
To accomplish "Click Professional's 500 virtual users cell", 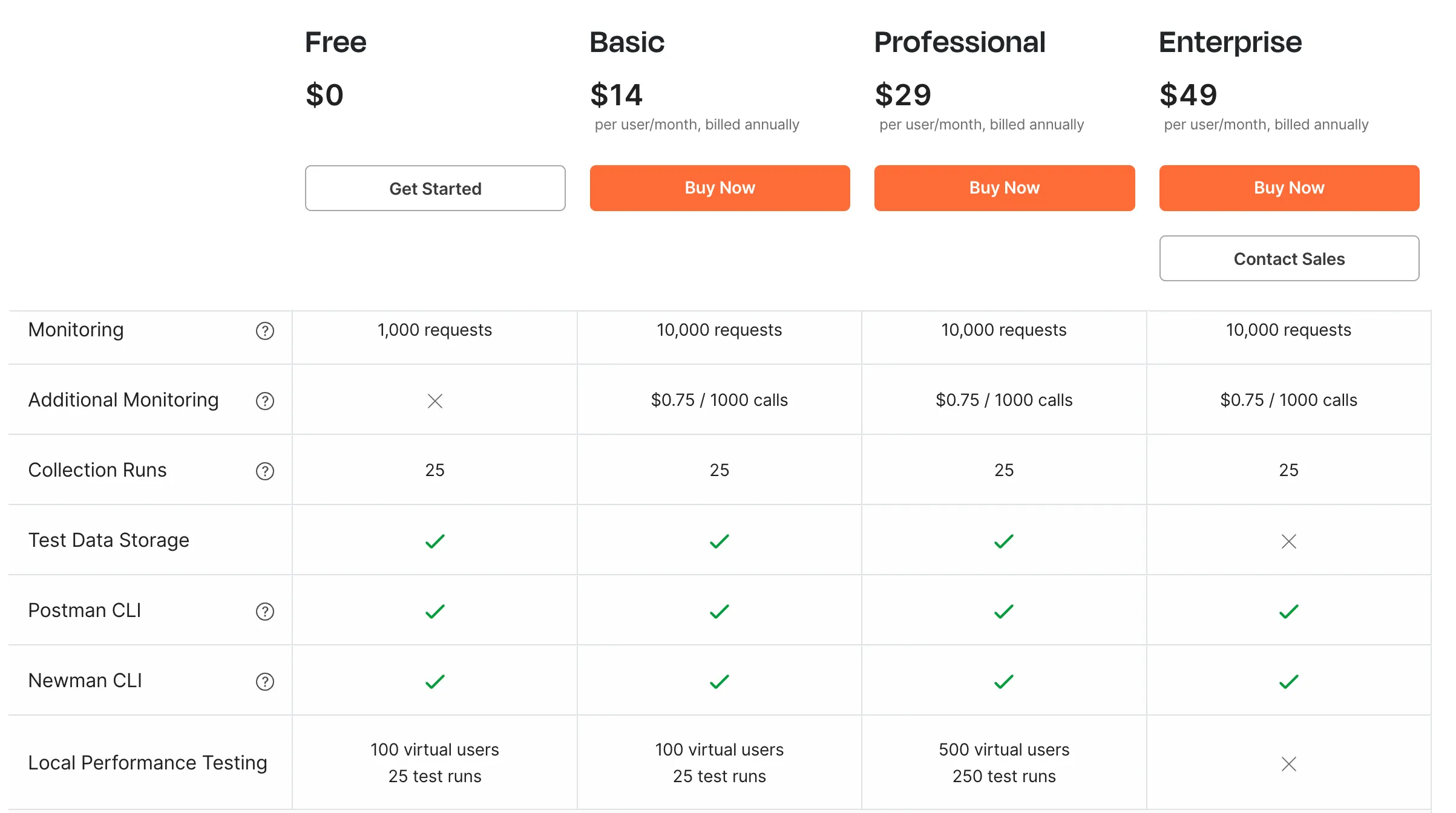I will click(x=1004, y=750).
